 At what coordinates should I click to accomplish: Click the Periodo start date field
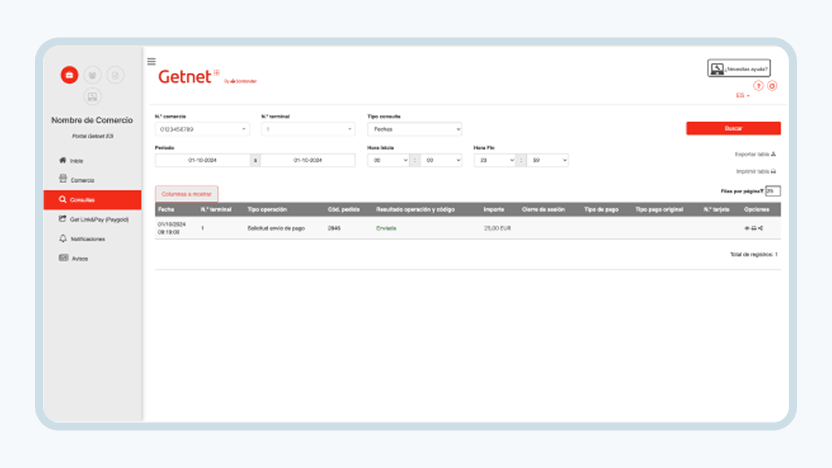pyautogui.click(x=202, y=160)
